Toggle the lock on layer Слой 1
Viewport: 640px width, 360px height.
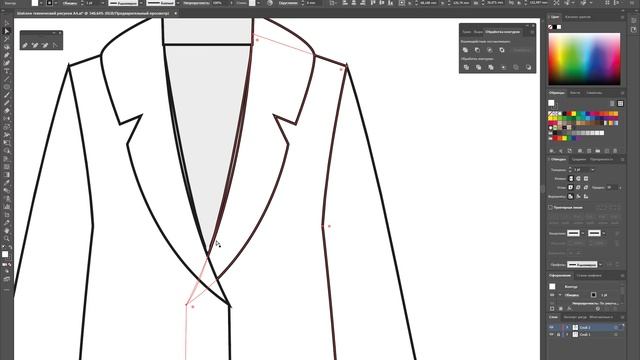point(558,334)
